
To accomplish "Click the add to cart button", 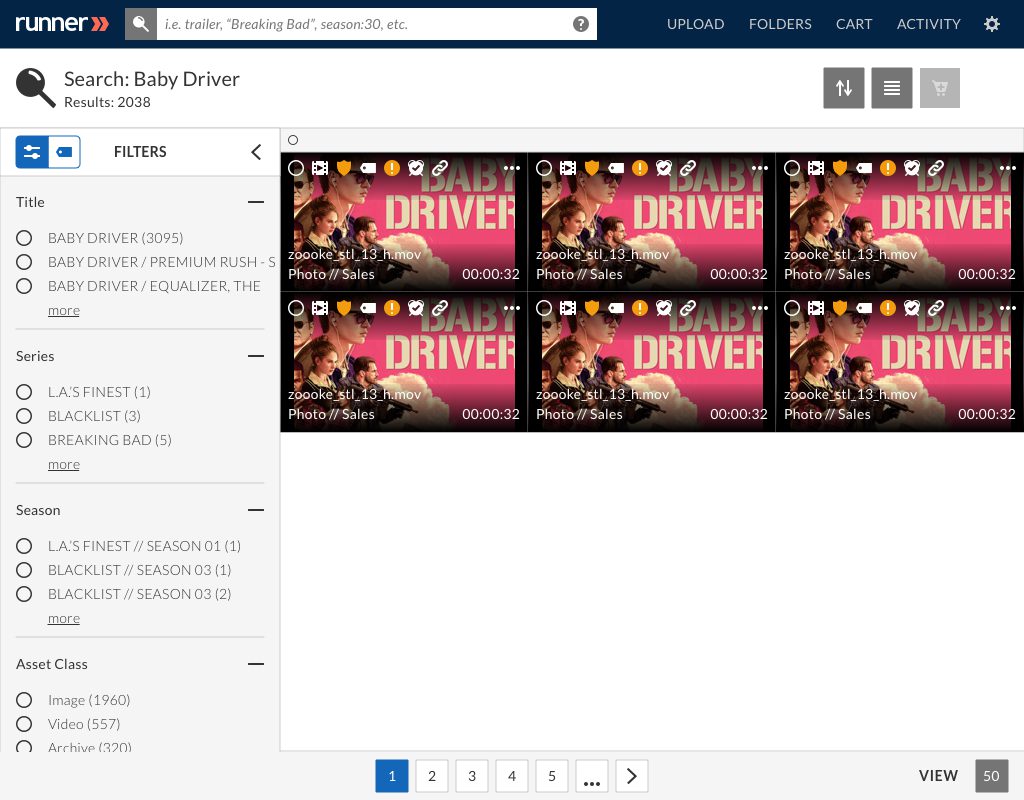I will (x=940, y=88).
